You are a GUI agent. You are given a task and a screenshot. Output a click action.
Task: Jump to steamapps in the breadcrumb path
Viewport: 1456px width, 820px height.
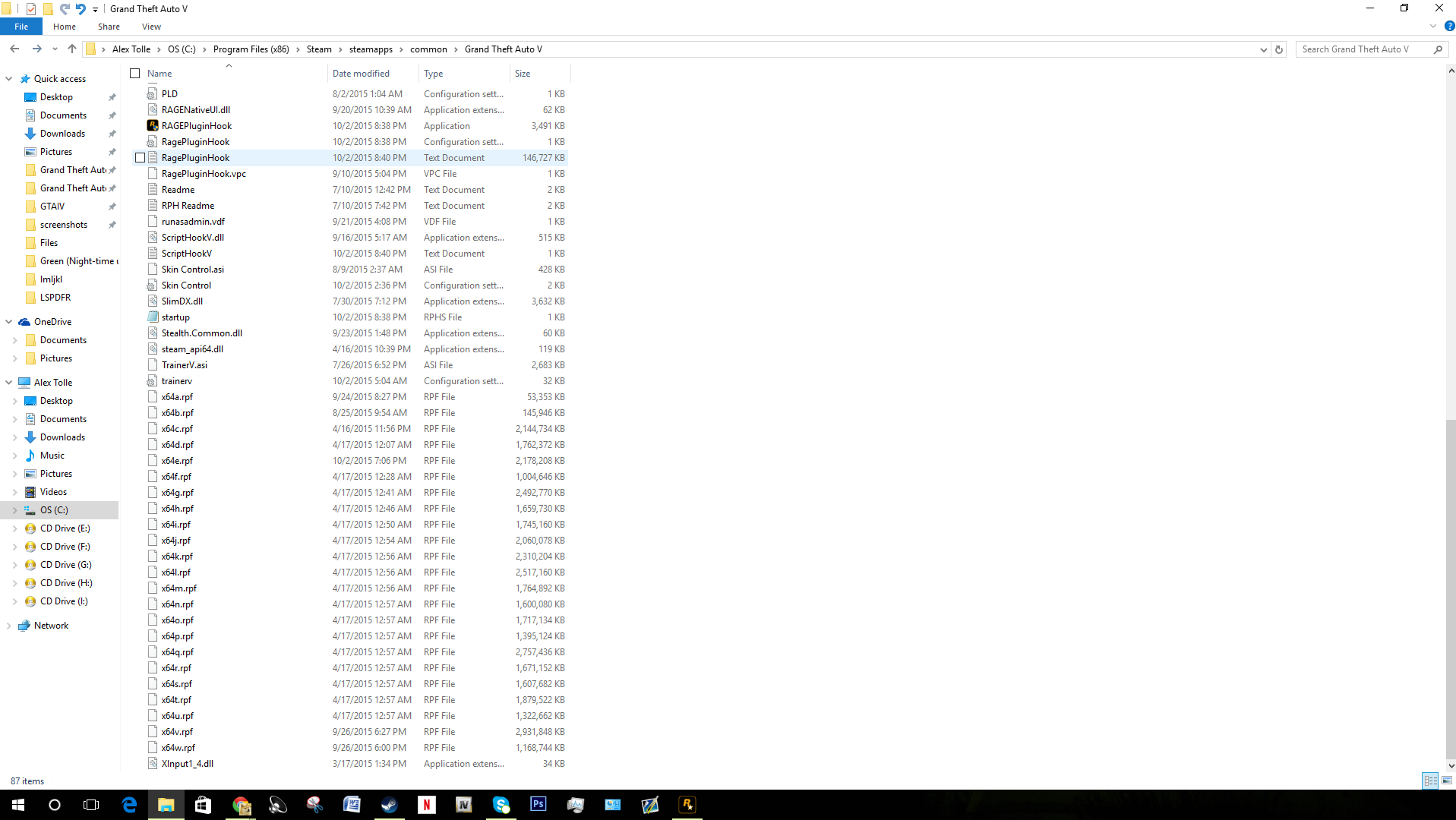tap(371, 49)
